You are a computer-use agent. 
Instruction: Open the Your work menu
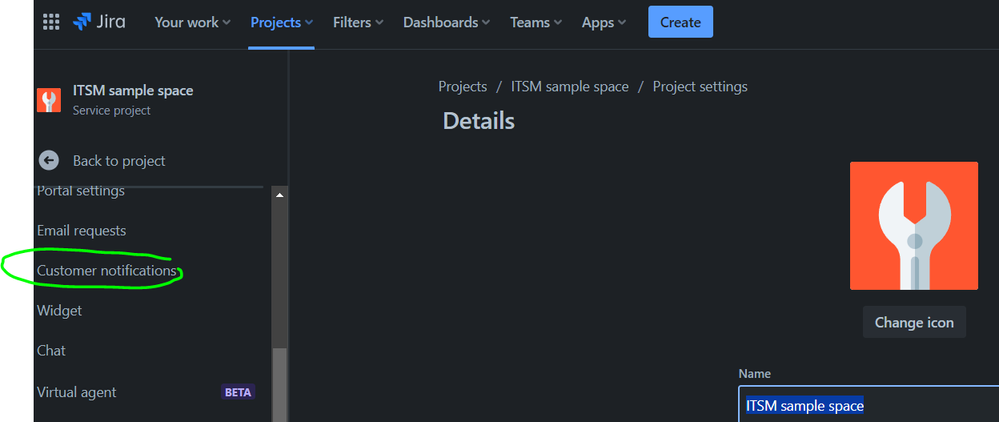point(191,22)
